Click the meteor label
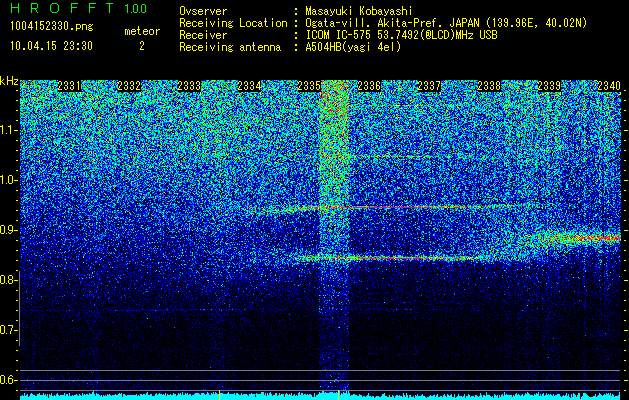Viewport: 629px width, 400px height. [x=142, y=31]
